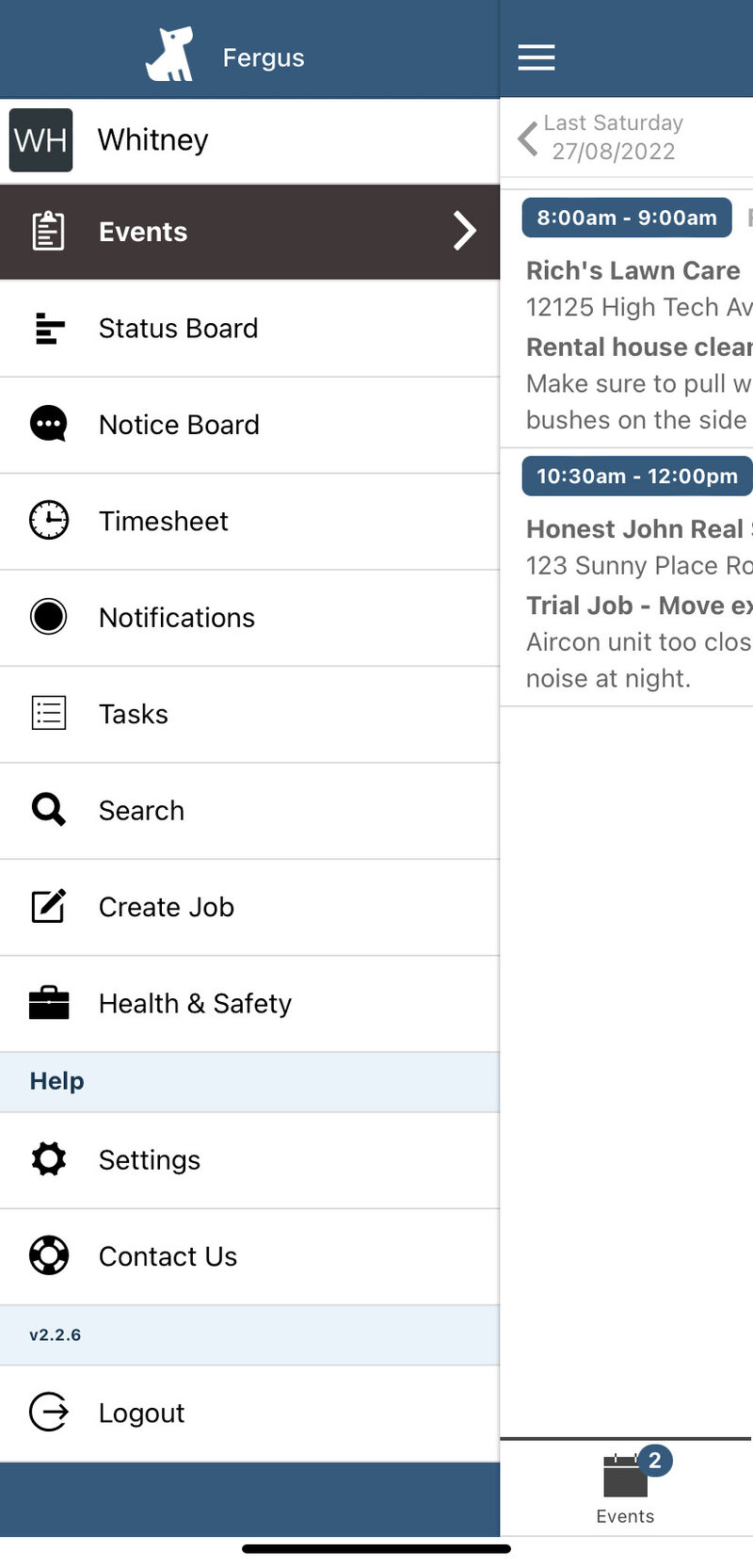Click the Logout arrow icon
The image size is (753, 1568).
(49, 1412)
